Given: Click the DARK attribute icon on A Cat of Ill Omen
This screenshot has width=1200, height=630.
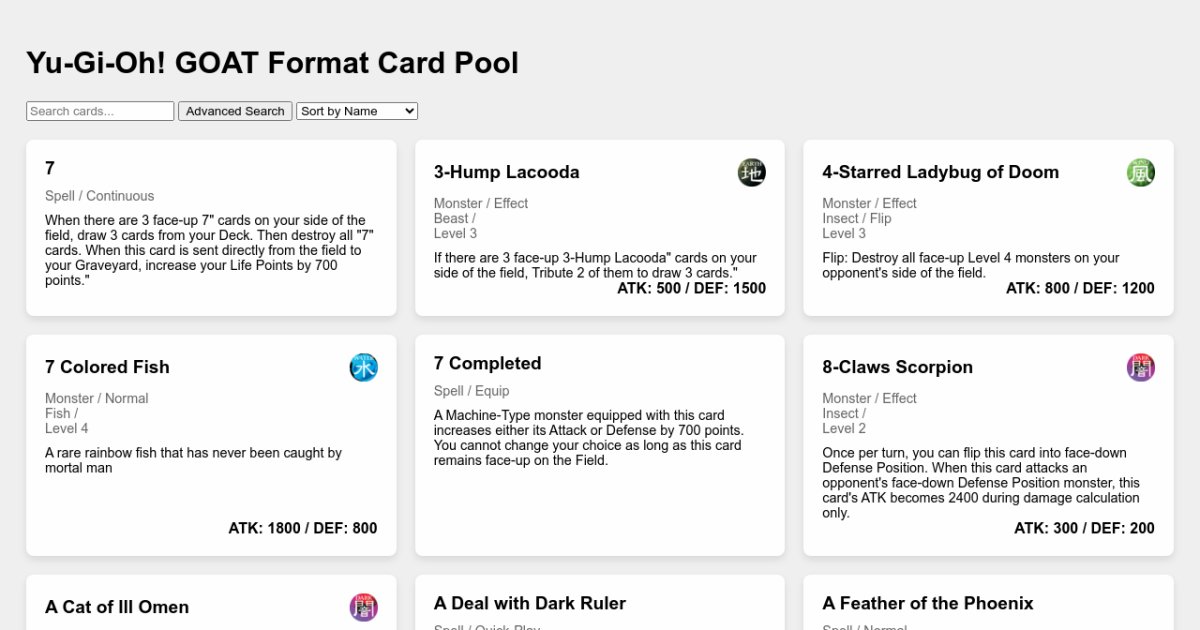Looking at the screenshot, I should point(363,607).
